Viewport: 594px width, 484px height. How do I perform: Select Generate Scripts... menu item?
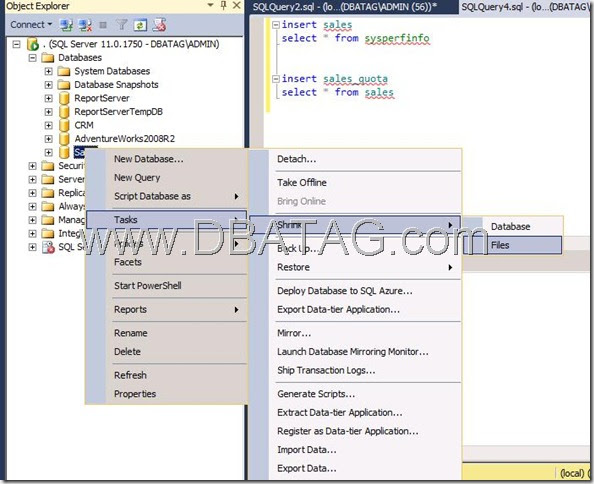pos(355,394)
